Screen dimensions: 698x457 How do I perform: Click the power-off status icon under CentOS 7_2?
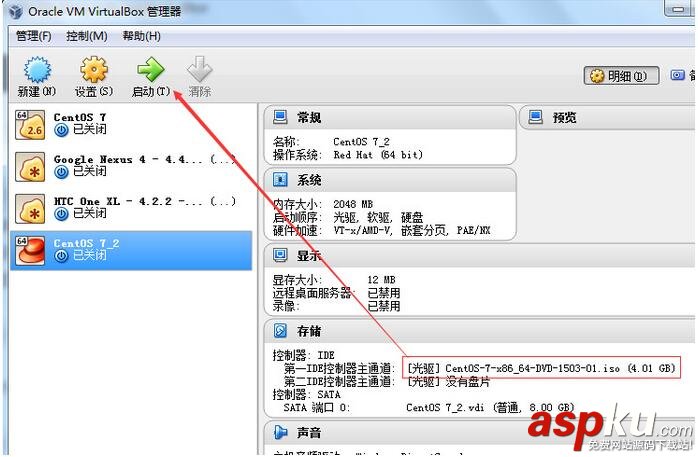61,256
